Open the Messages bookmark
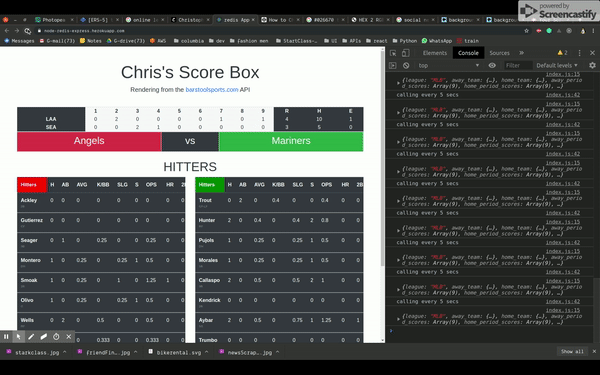 point(19,41)
